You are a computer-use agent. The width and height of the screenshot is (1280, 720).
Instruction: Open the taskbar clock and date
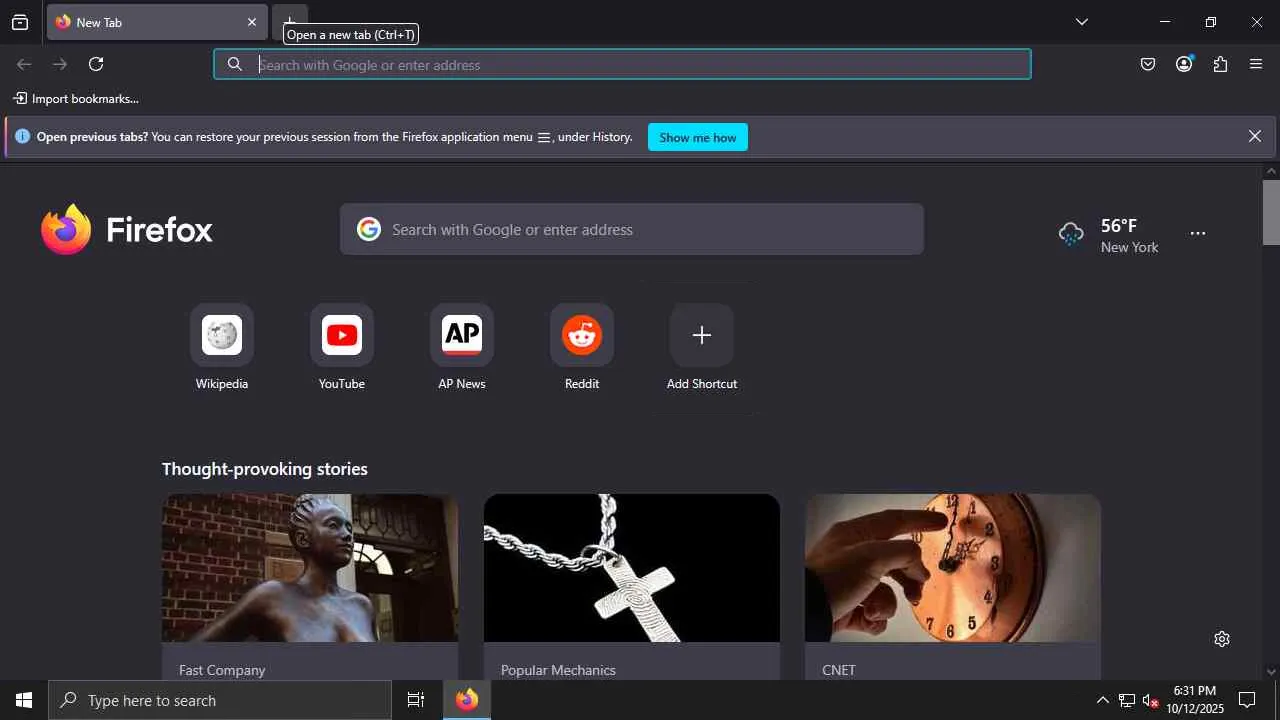[x=1195, y=700]
